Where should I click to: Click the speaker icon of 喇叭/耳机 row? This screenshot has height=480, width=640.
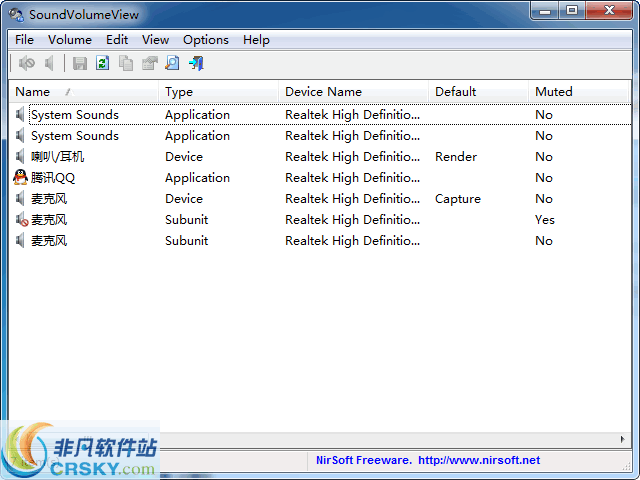click(x=20, y=156)
